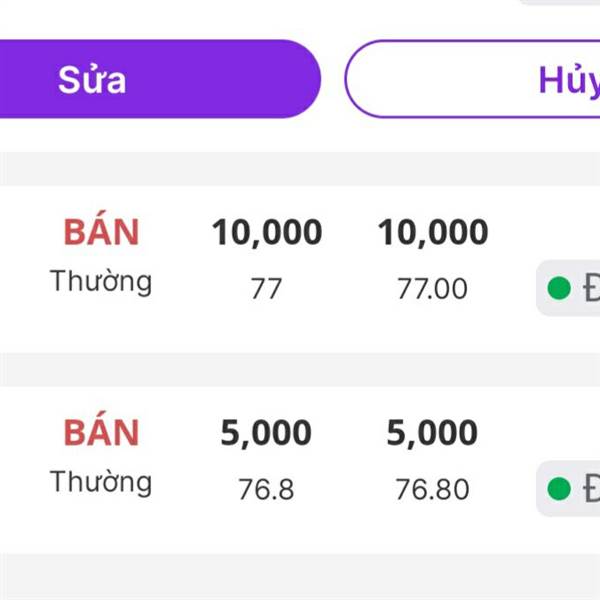Screen dimensions: 600x600
Task: Tap the matched price 76.80
Action: pyautogui.click(x=432, y=490)
